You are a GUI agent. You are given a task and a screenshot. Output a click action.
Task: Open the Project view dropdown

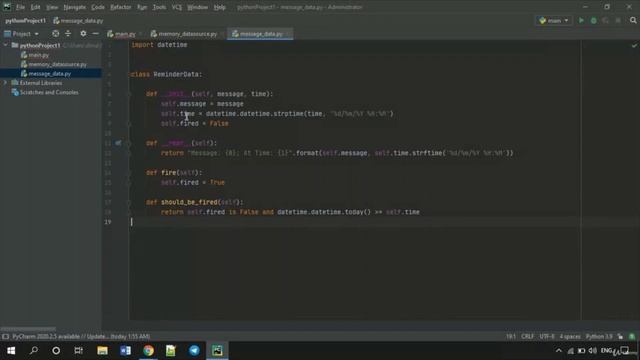22,34
